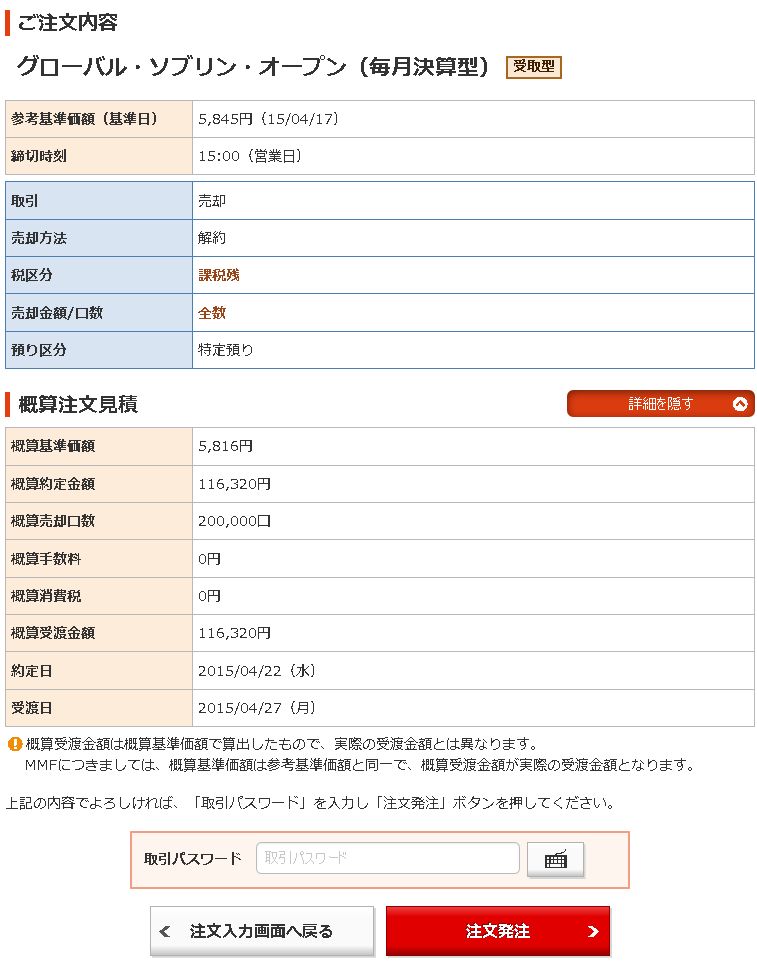Click the 課税残 tax category value
This screenshot has height=977, width=757.
[x=219, y=275]
